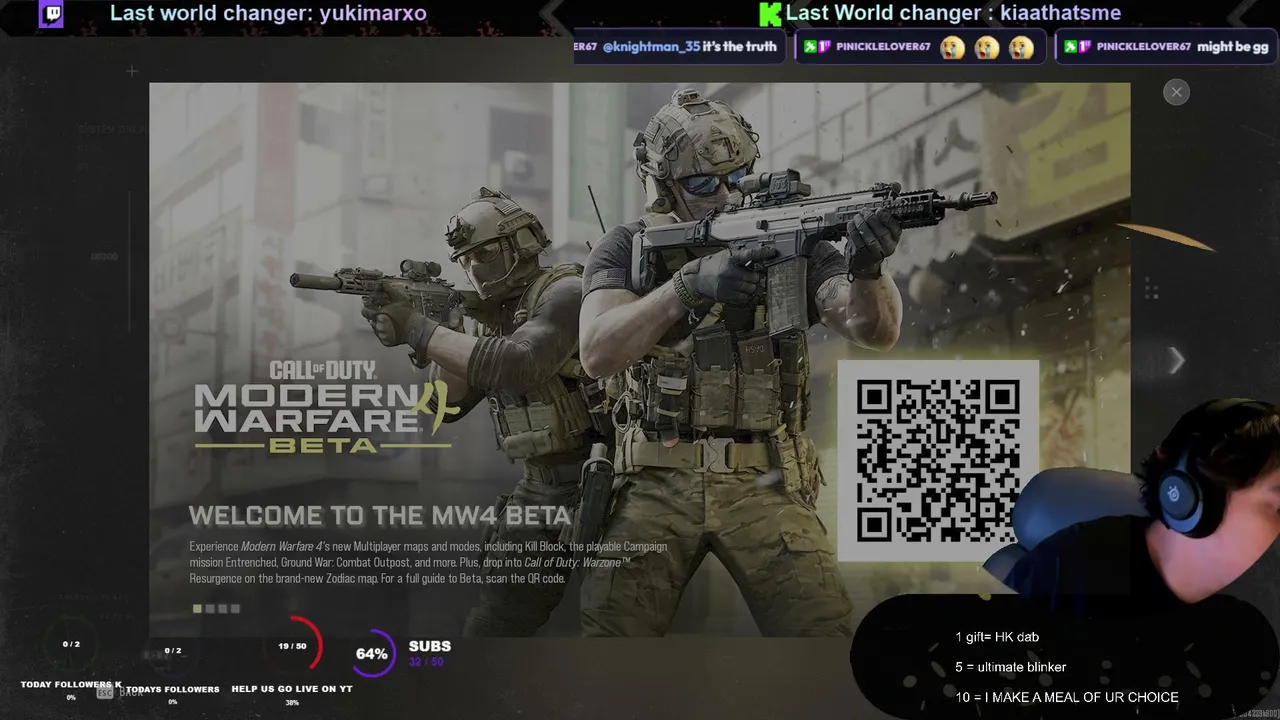1280x720 pixels.
Task: Click 'Last world changer: yukimarxo' text
Action: point(268,13)
